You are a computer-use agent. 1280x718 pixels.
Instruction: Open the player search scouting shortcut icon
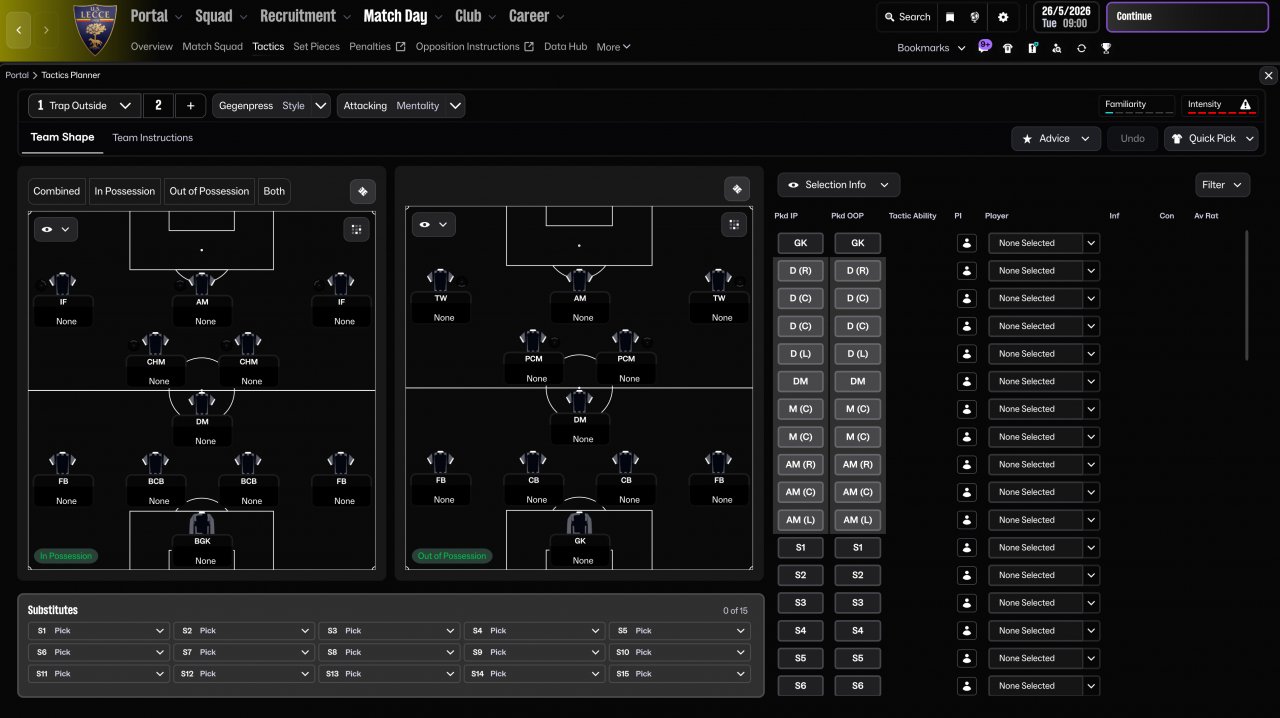pyautogui.click(x=1057, y=48)
